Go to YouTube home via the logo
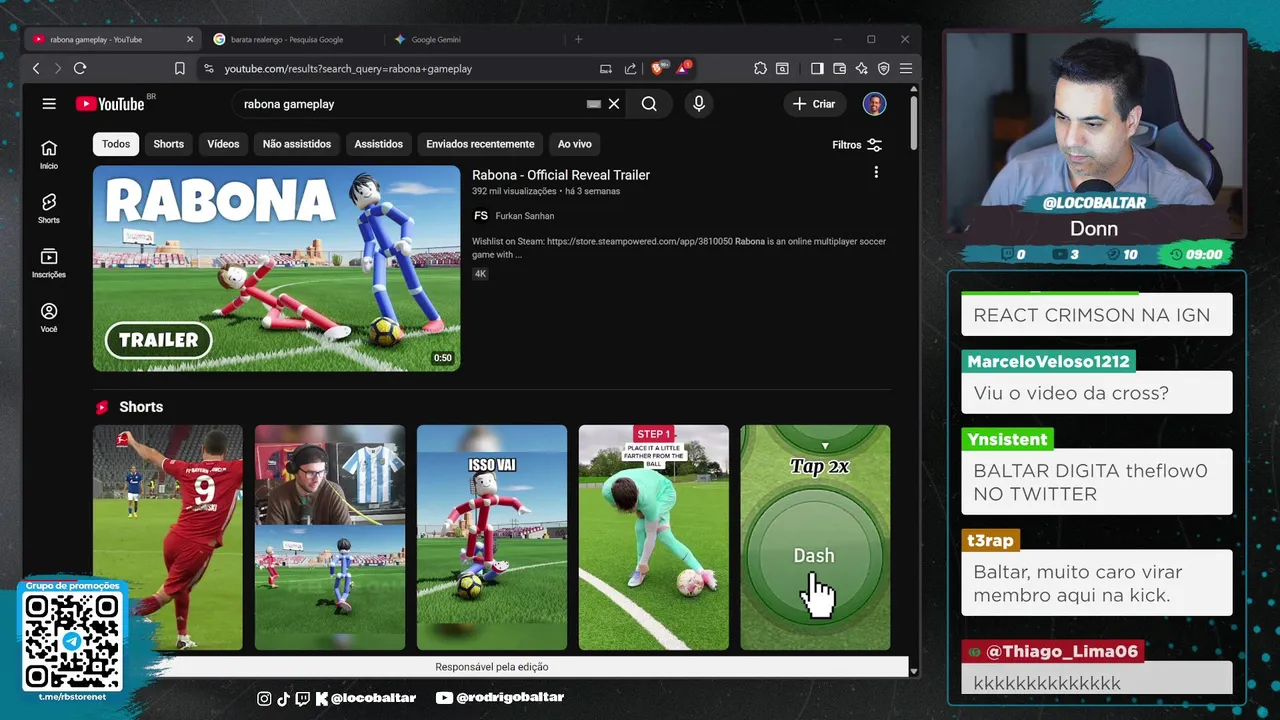Screen dimensions: 1280x720 (x=110, y=104)
